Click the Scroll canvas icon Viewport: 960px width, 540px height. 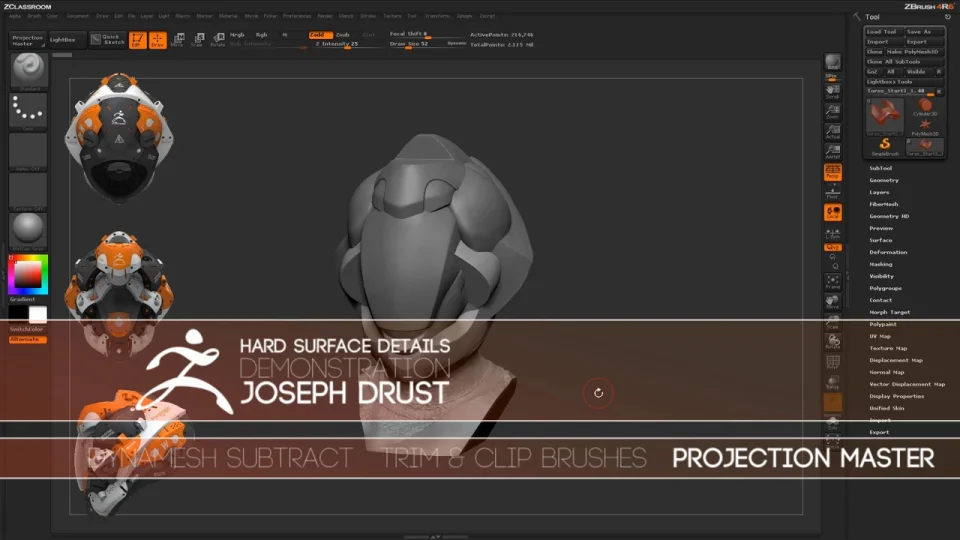coord(833,92)
